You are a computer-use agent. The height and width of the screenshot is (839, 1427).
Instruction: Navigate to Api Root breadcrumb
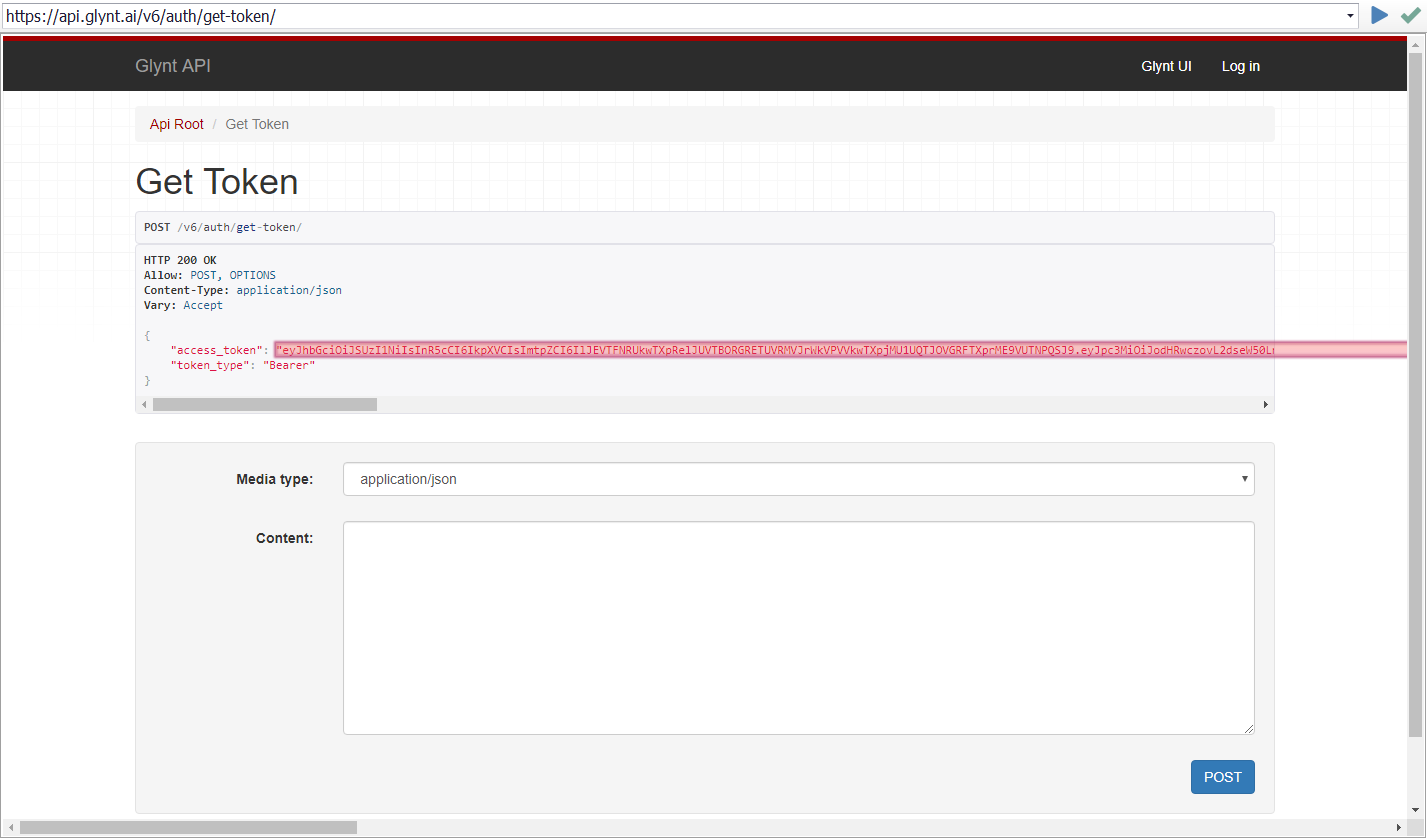coord(177,124)
